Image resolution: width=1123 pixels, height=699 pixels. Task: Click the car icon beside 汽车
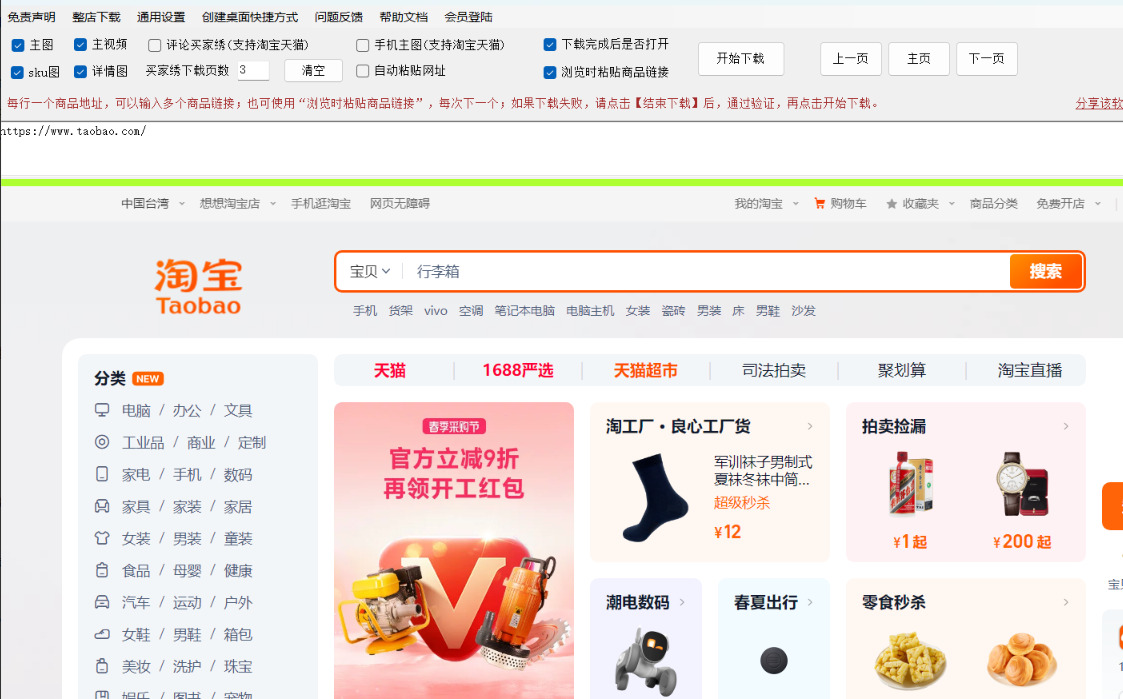pyautogui.click(x=102, y=602)
